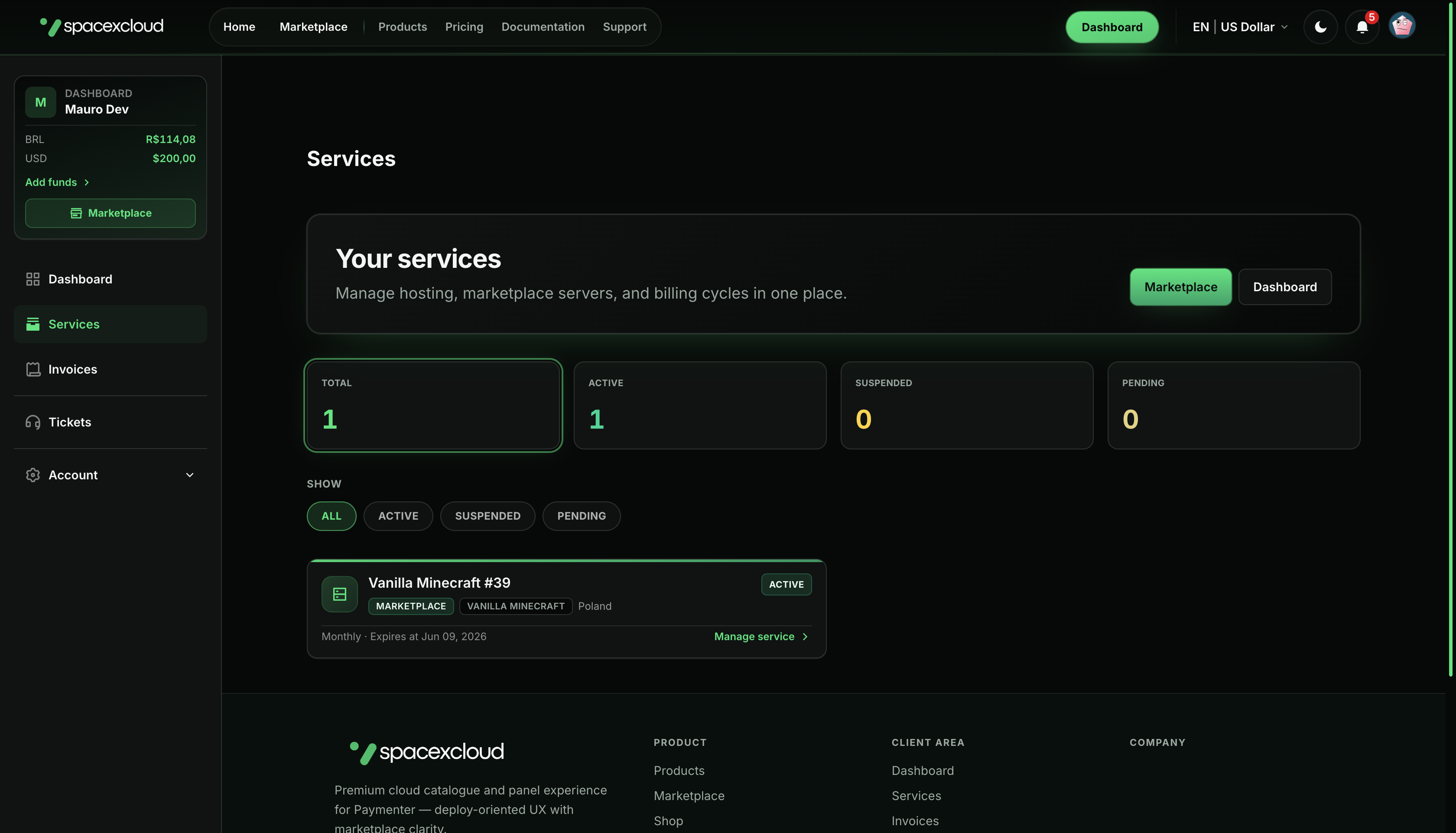Select the TOTAL stat card
1456x833 pixels.
coord(433,405)
